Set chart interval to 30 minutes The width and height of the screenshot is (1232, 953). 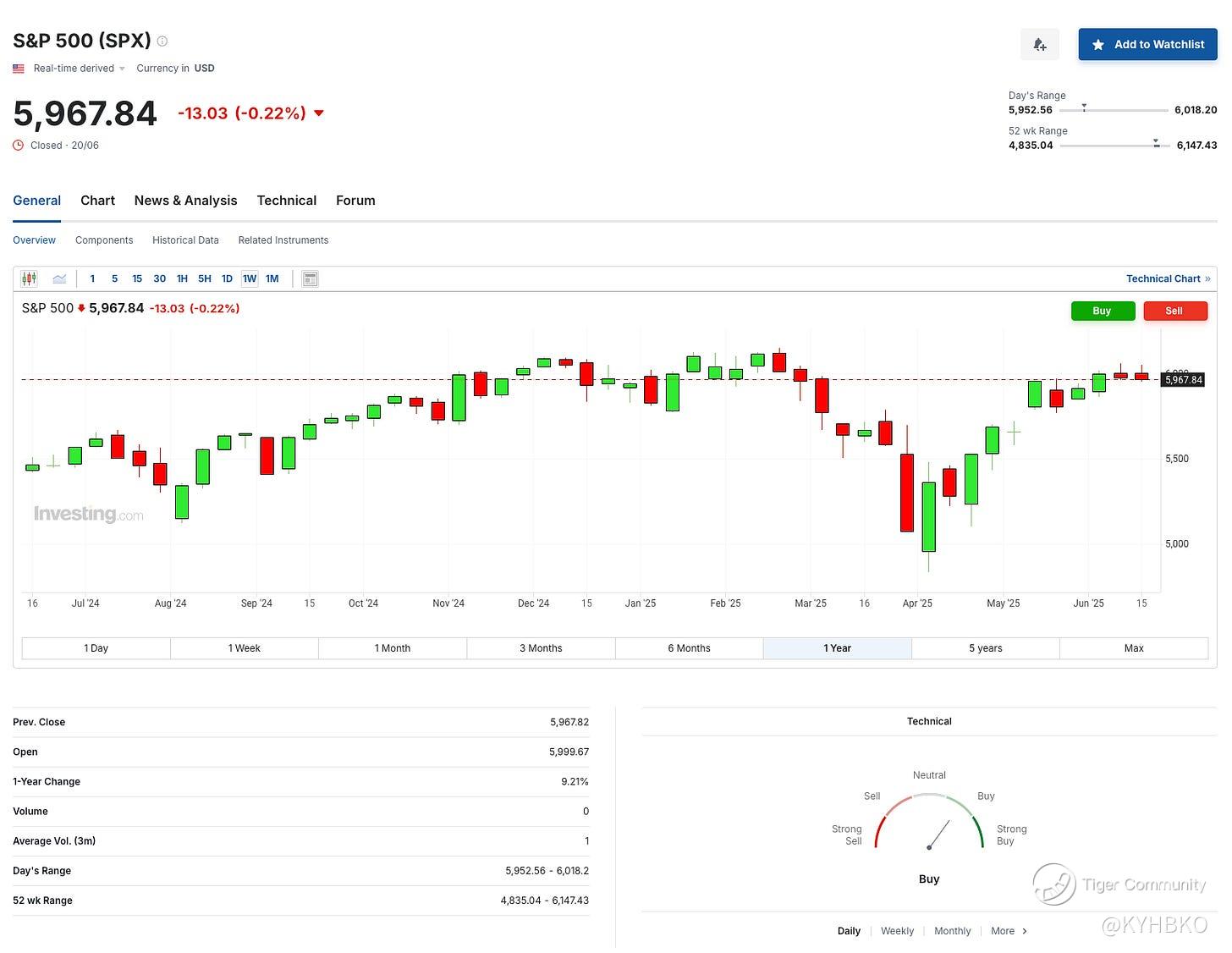pyautogui.click(x=160, y=278)
